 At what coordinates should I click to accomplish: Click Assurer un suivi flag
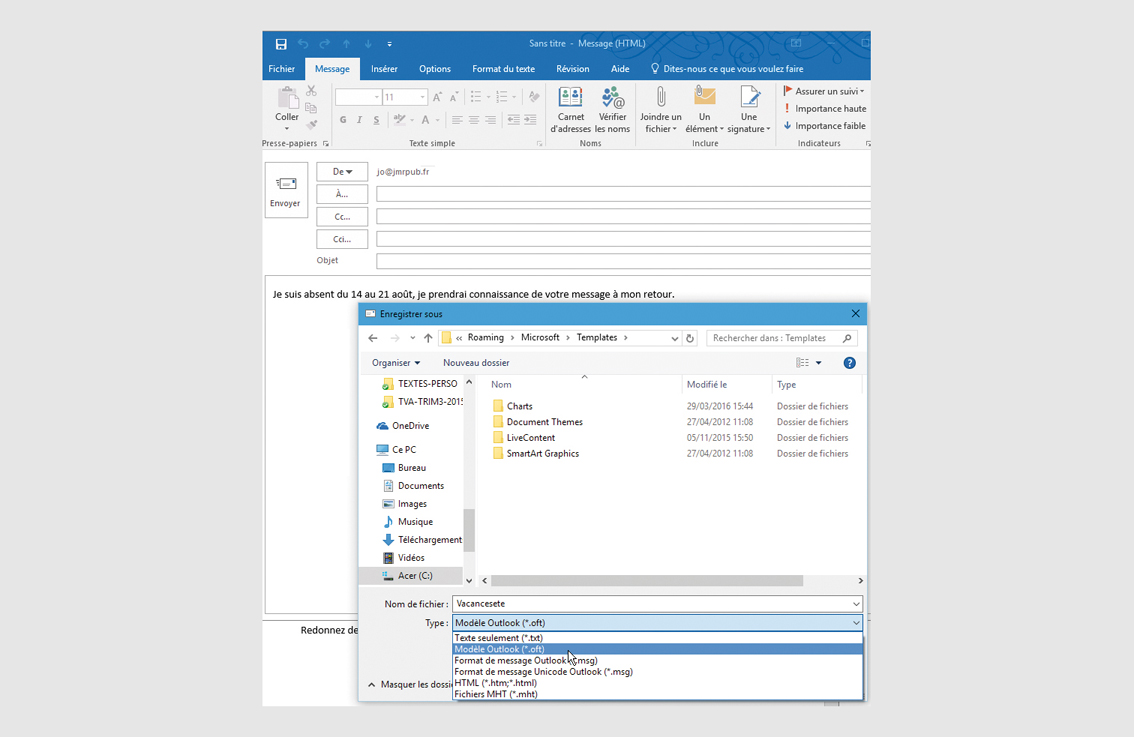824,91
